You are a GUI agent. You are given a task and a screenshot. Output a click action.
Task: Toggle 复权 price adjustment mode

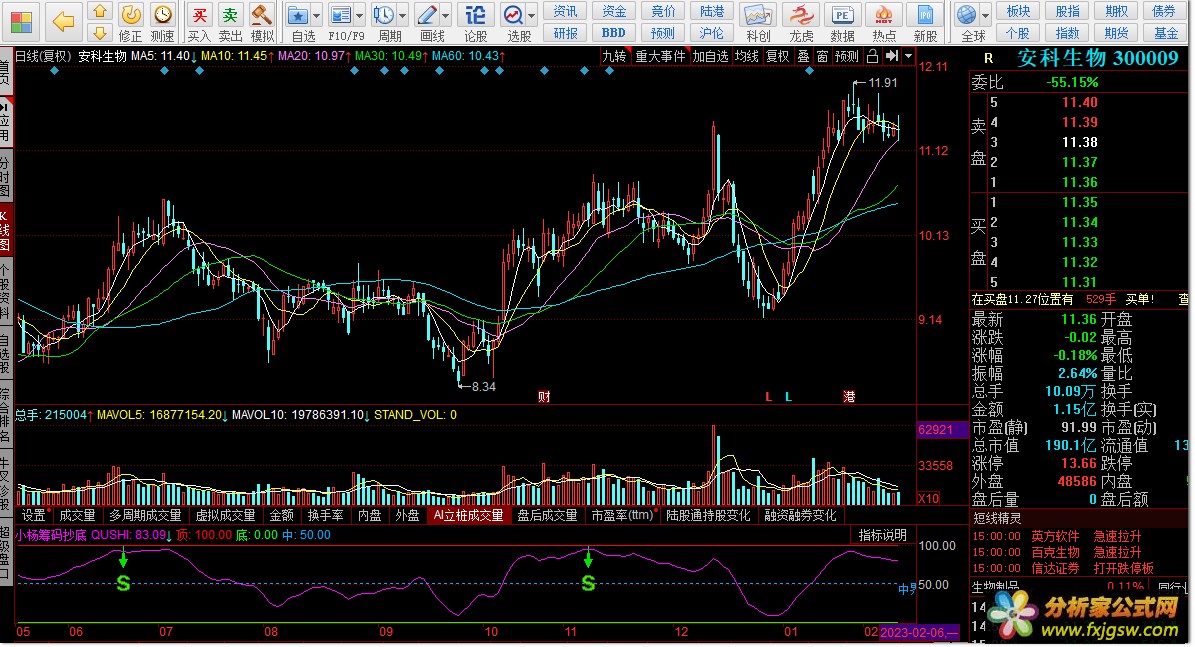click(777, 56)
